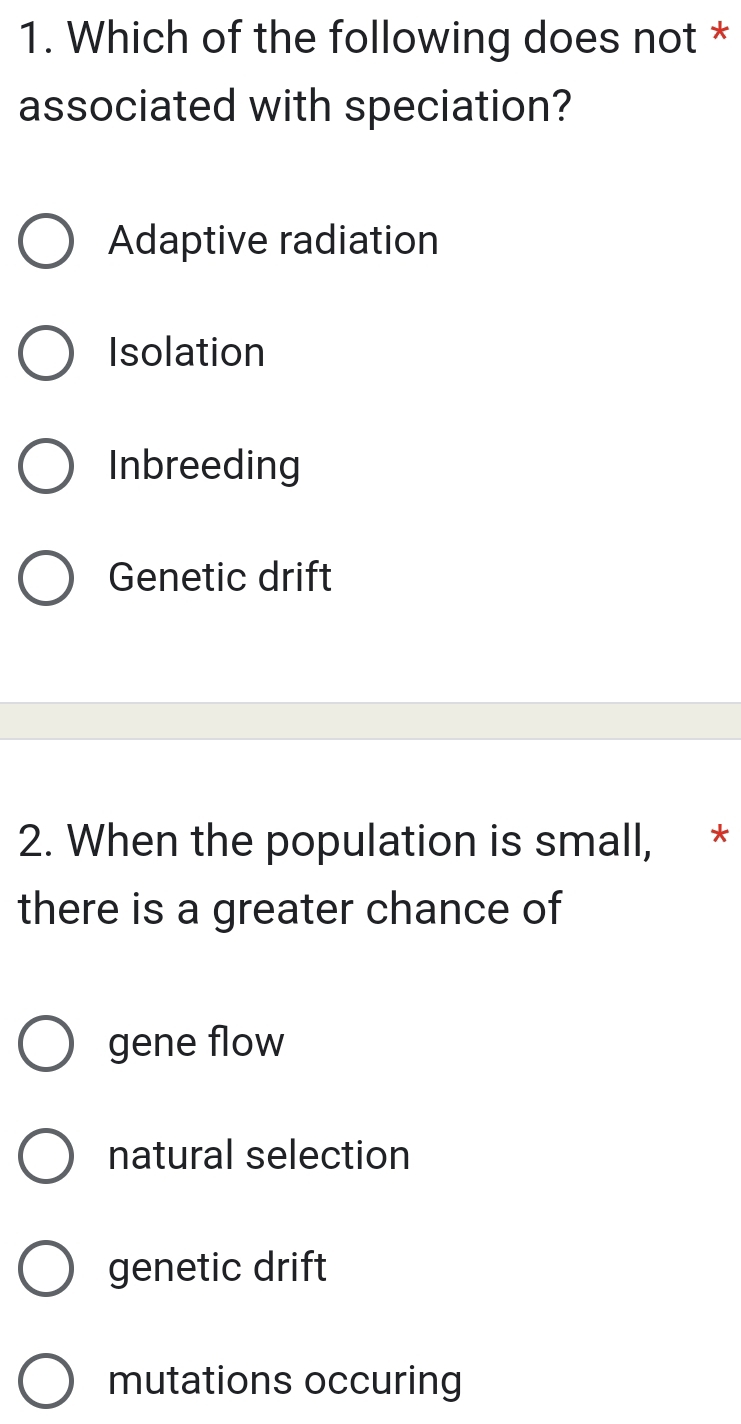Select mutations occuring as the answer

pos(44,1381)
